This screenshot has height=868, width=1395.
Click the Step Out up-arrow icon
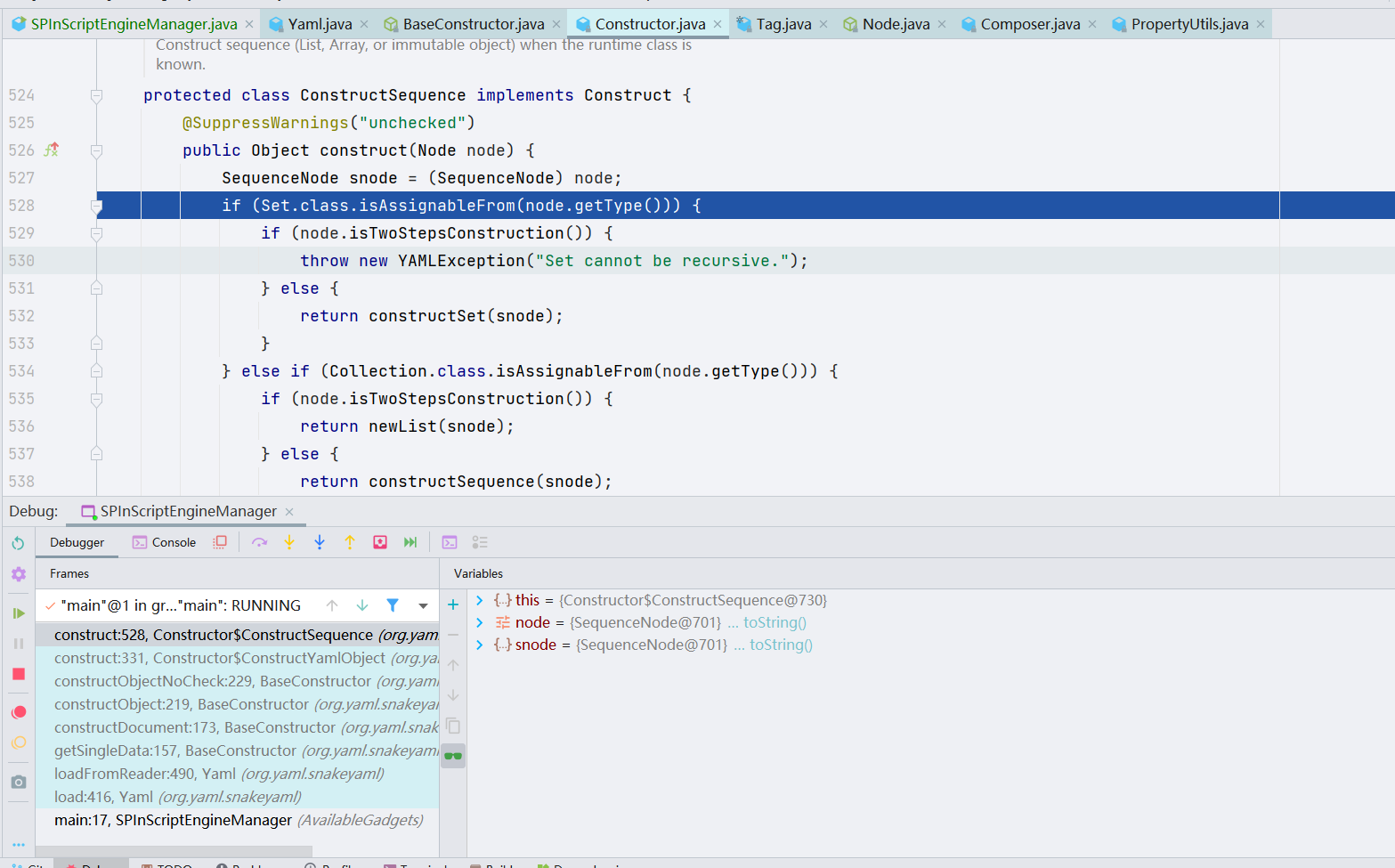coord(350,542)
